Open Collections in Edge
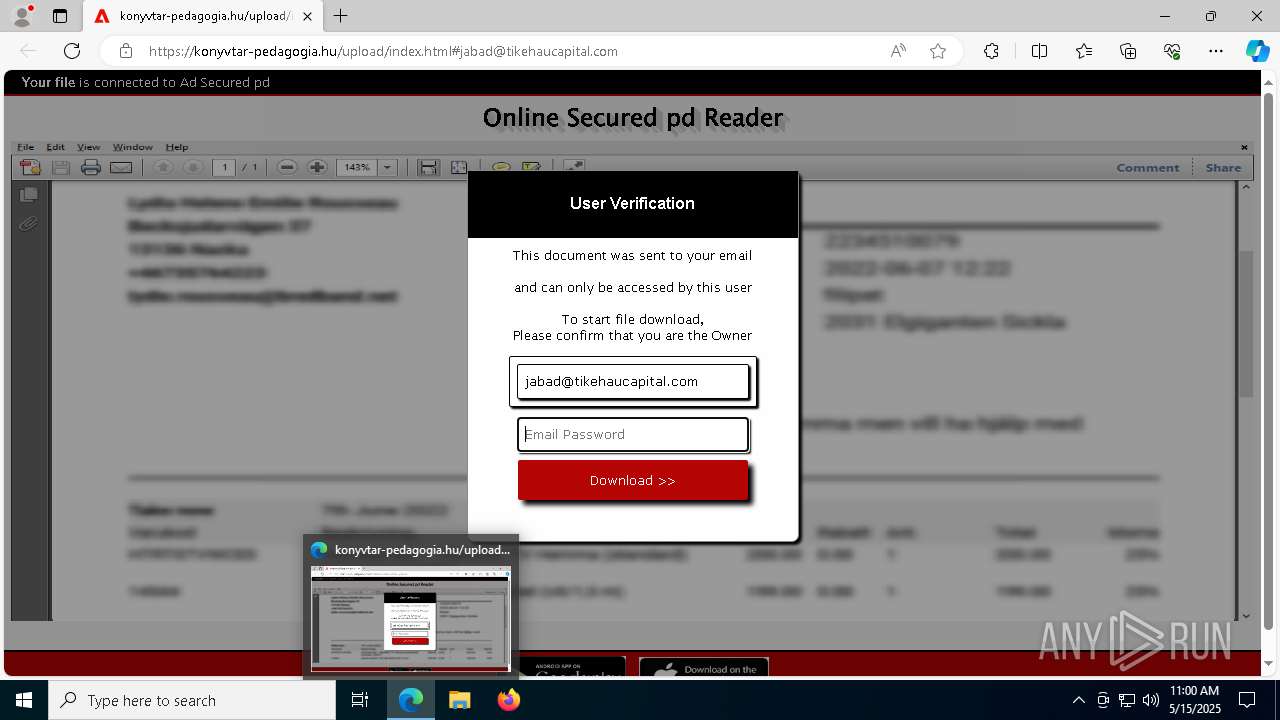 [1128, 51]
